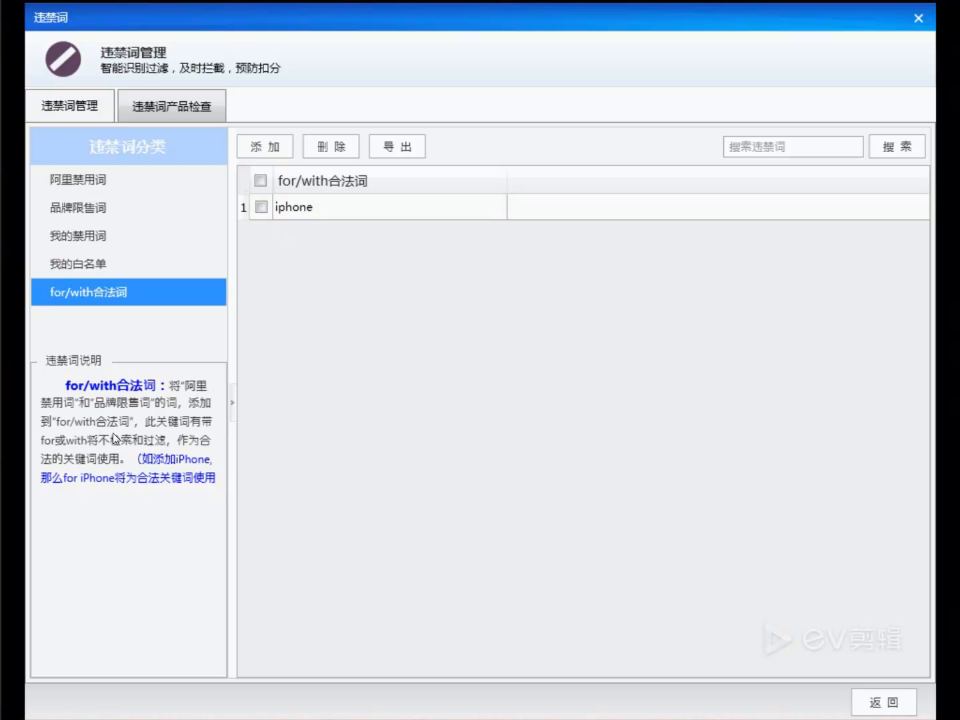Close the 违禁词 dialog window
The width and height of the screenshot is (960, 720).
click(918, 18)
